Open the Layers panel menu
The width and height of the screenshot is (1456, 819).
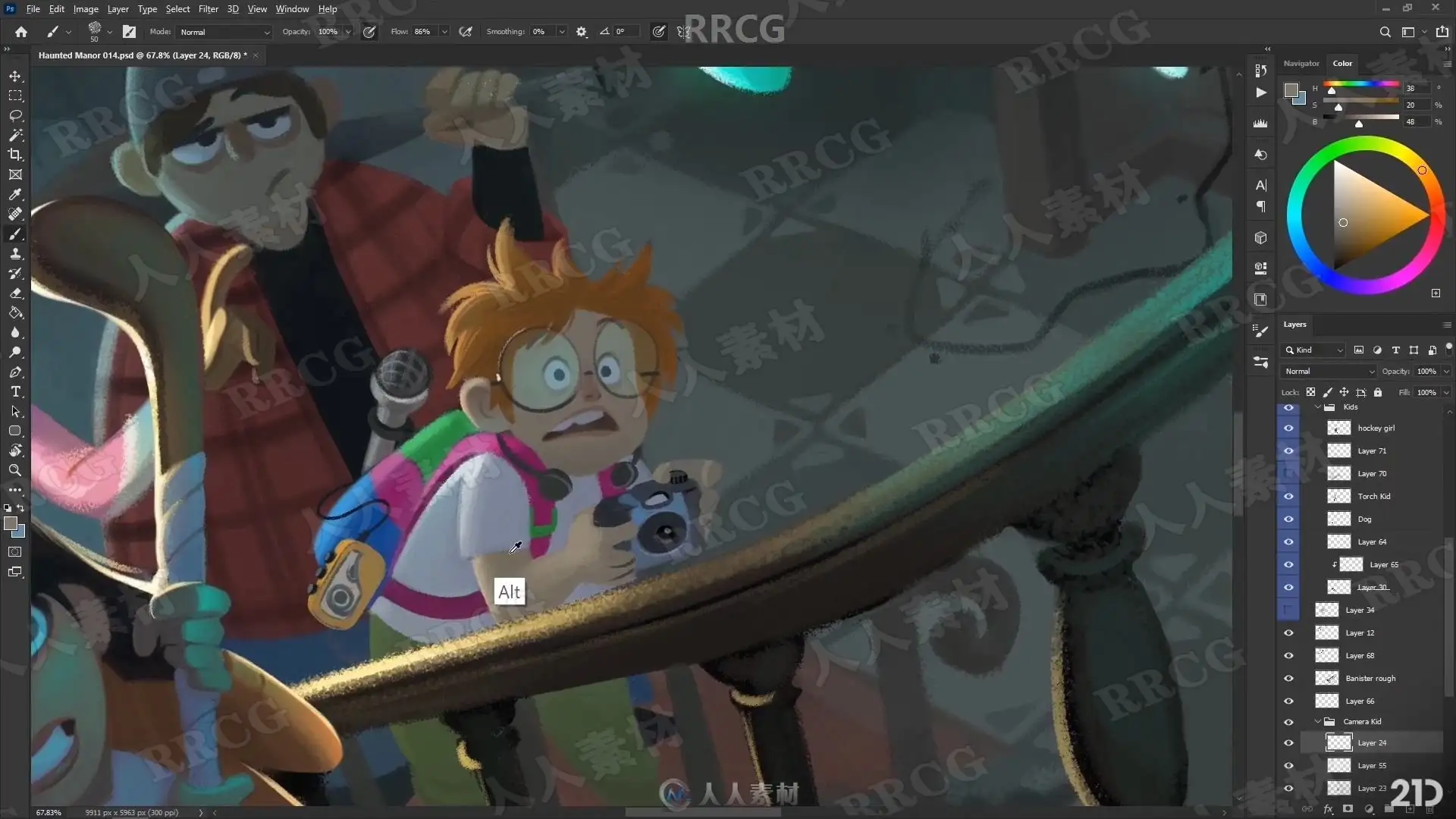pyautogui.click(x=1447, y=325)
